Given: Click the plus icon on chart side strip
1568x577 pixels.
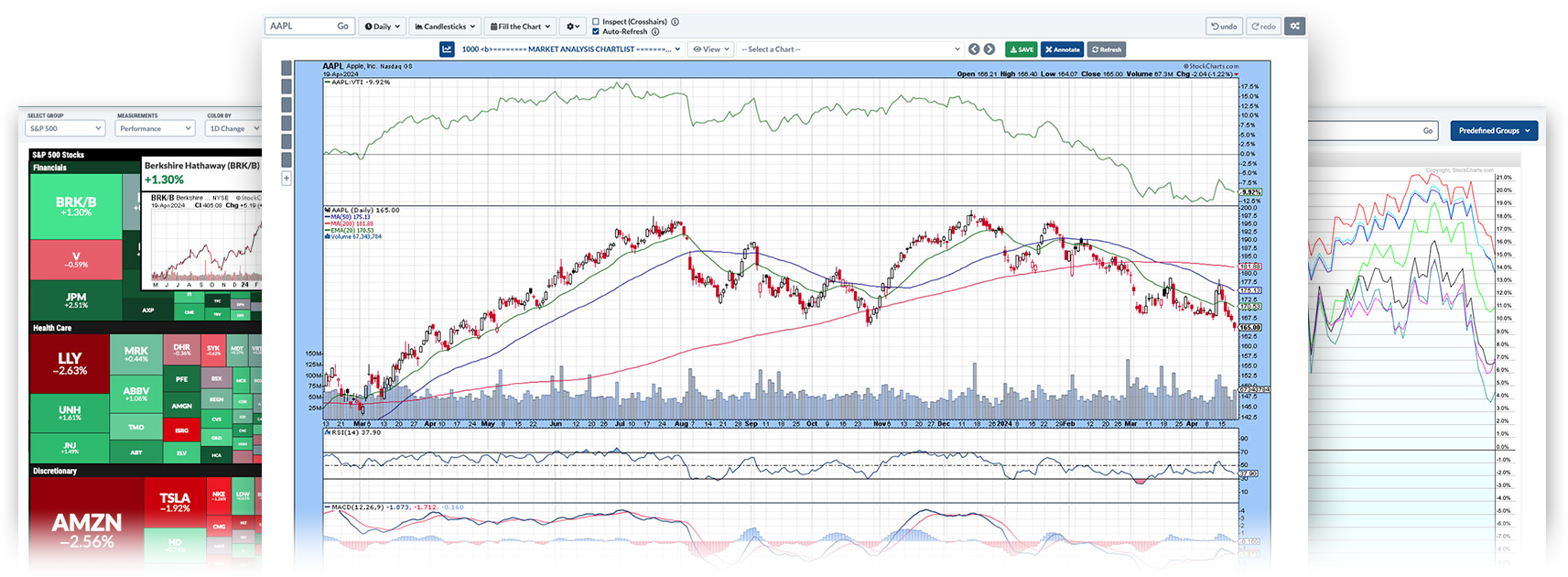Looking at the screenshot, I should coord(287,179).
